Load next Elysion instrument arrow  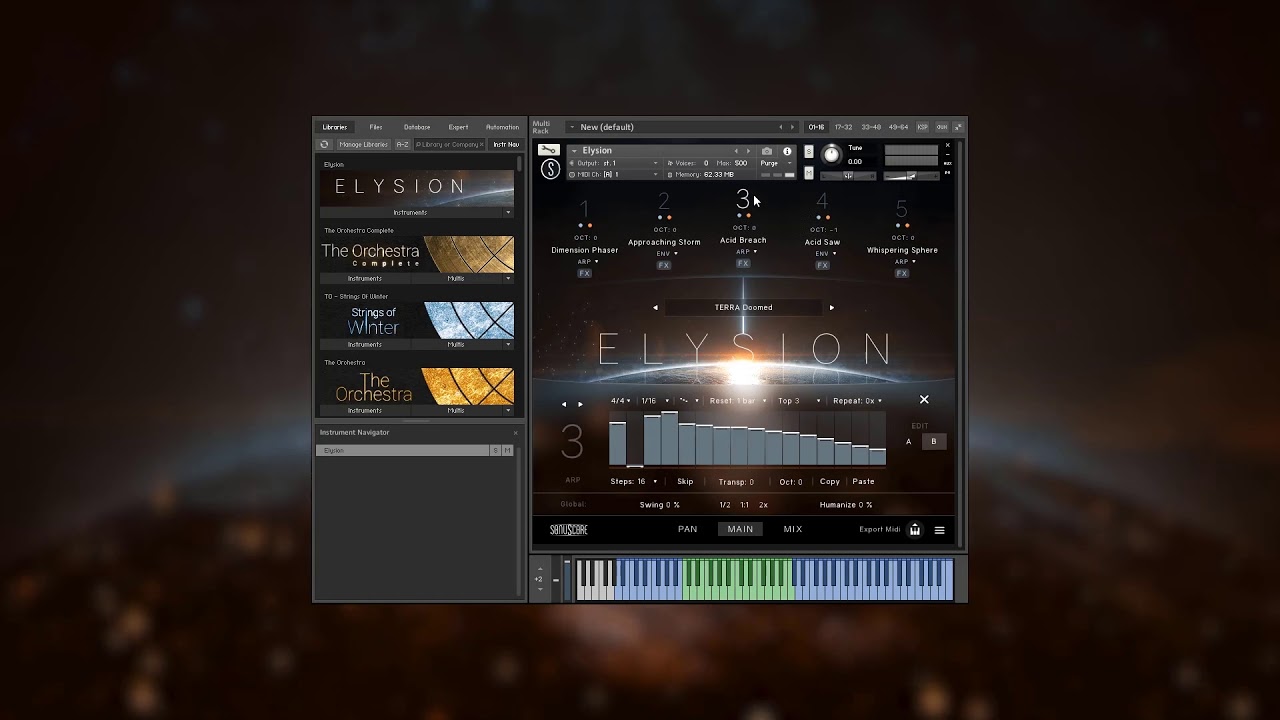click(748, 151)
